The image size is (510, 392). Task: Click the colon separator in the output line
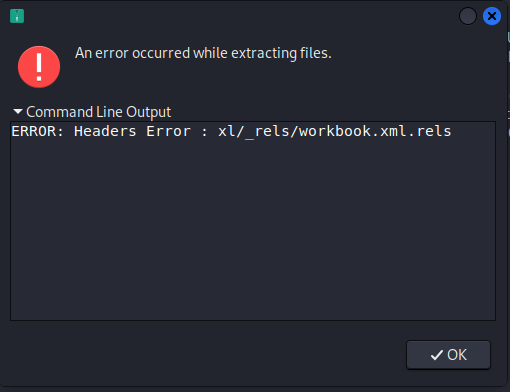point(205,132)
